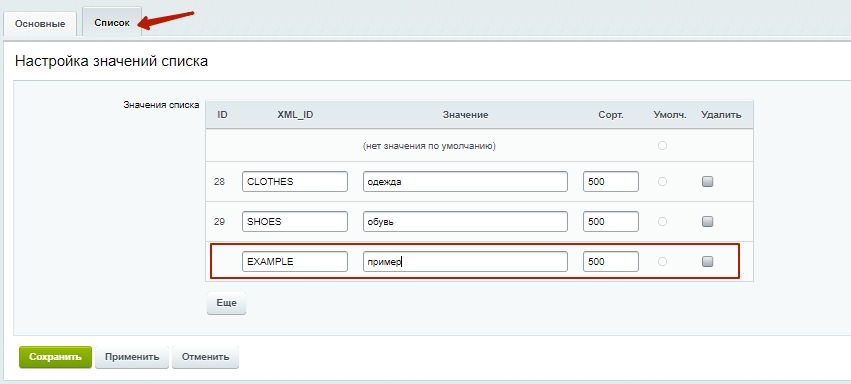Click the Сорт. column header

coord(611,115)
